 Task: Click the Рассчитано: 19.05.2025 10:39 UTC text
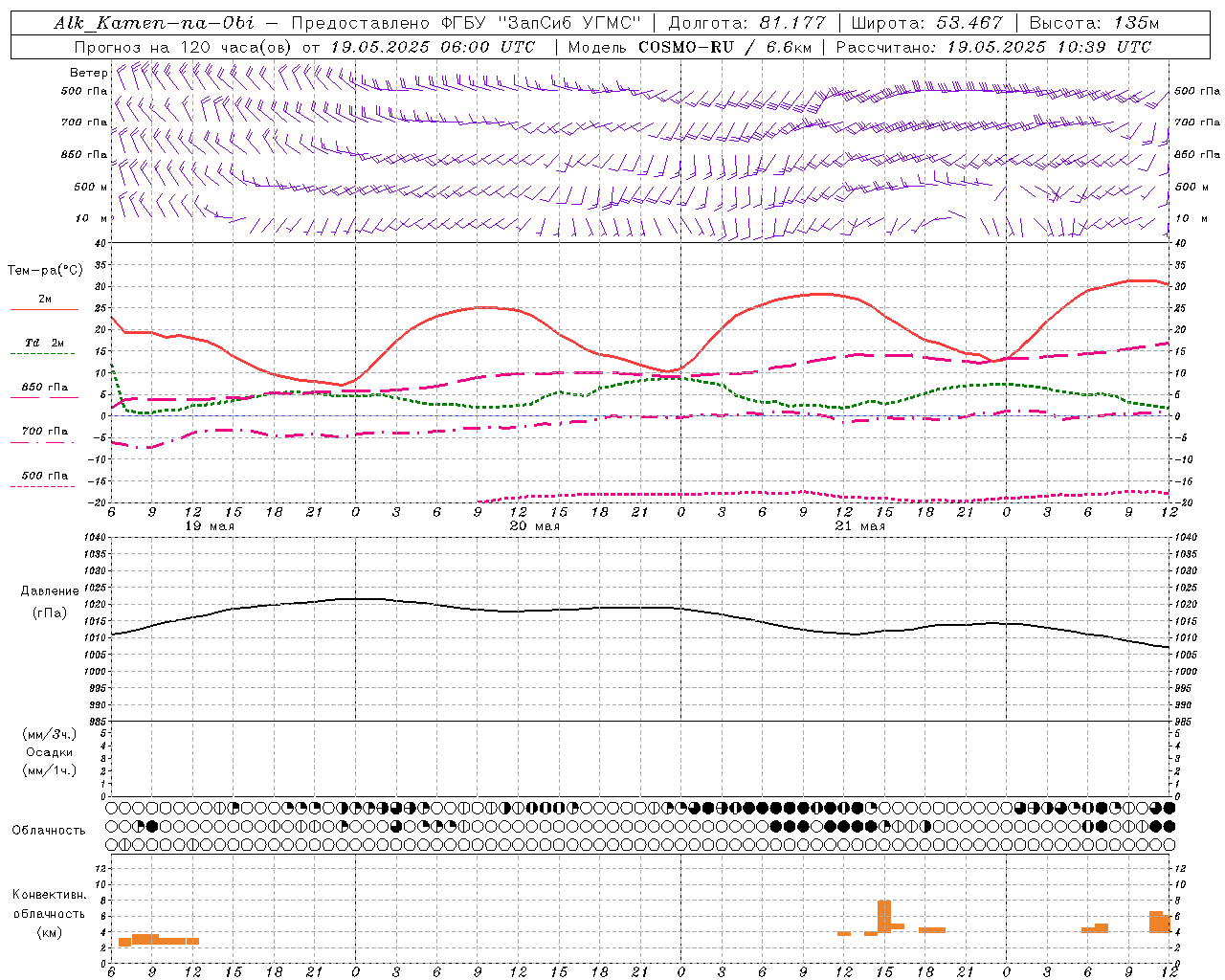(x=993, y=47)
